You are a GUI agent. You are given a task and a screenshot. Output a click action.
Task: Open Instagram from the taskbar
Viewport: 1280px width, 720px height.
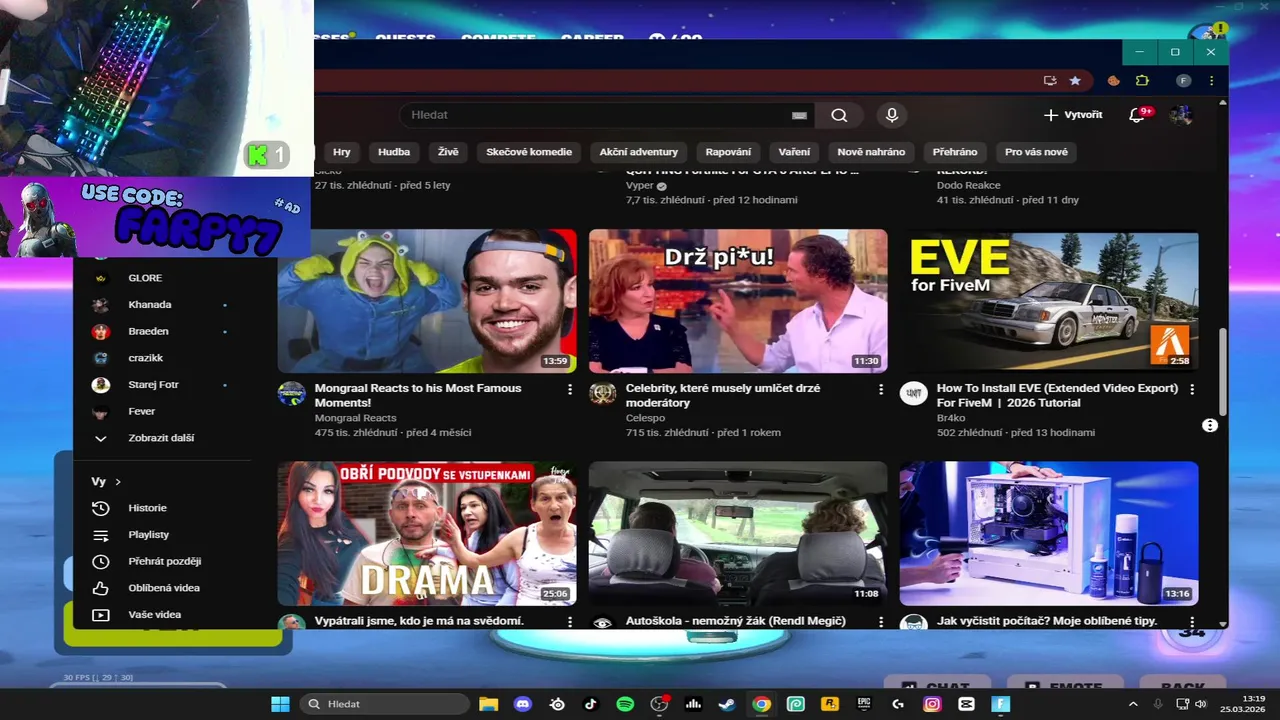[x=932, y=704]
